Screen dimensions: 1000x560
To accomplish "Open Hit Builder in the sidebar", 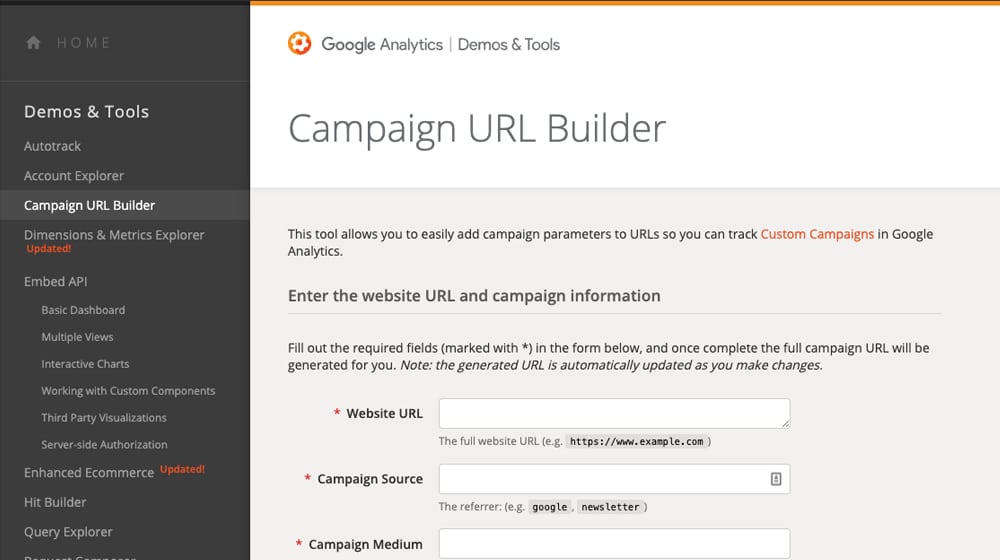I will point(55,502).
